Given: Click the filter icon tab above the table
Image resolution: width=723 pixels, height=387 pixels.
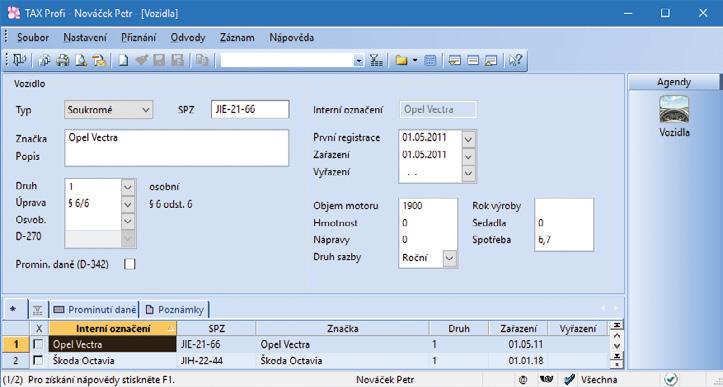Looking at the screenshot, I should click(x=38, y=310).
